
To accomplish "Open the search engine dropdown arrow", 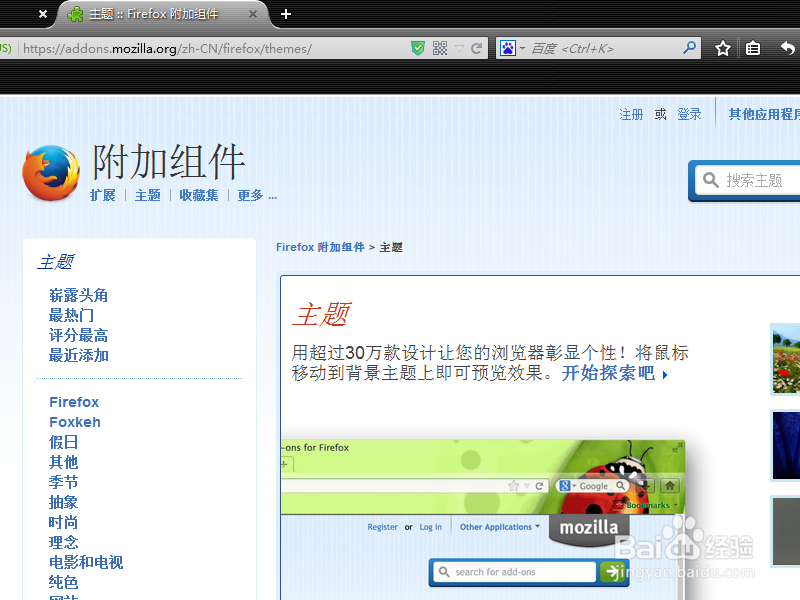I will pos(522,48).
